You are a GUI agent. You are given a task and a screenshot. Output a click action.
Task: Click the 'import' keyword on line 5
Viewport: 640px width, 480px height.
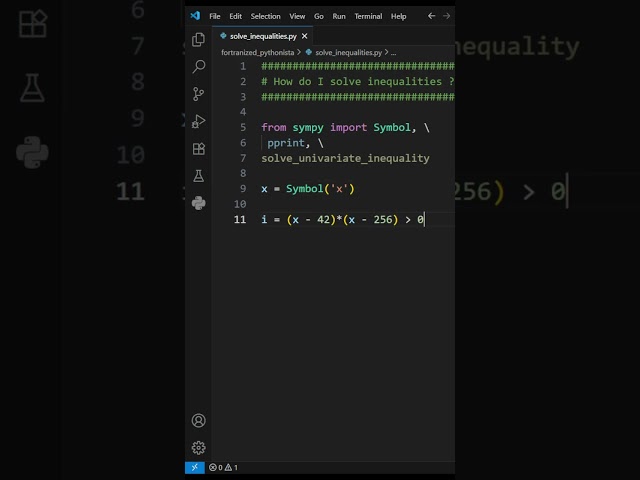tap(349, 128)
